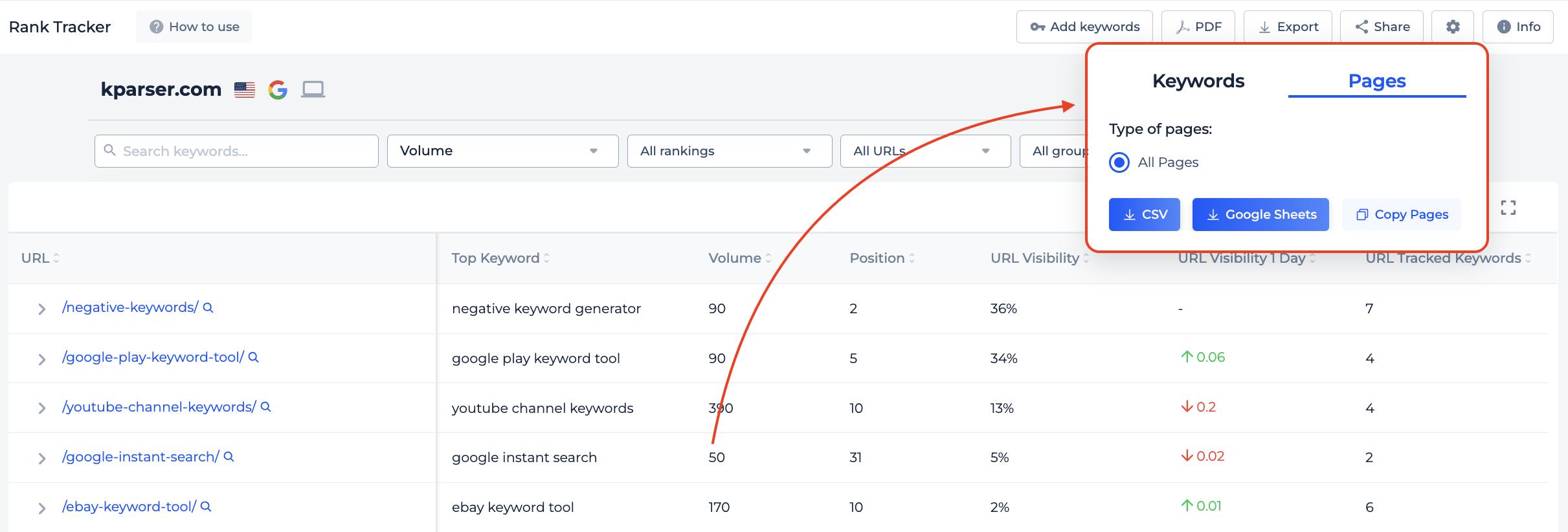
Task: Download report as PDF
Action: 1198,27
